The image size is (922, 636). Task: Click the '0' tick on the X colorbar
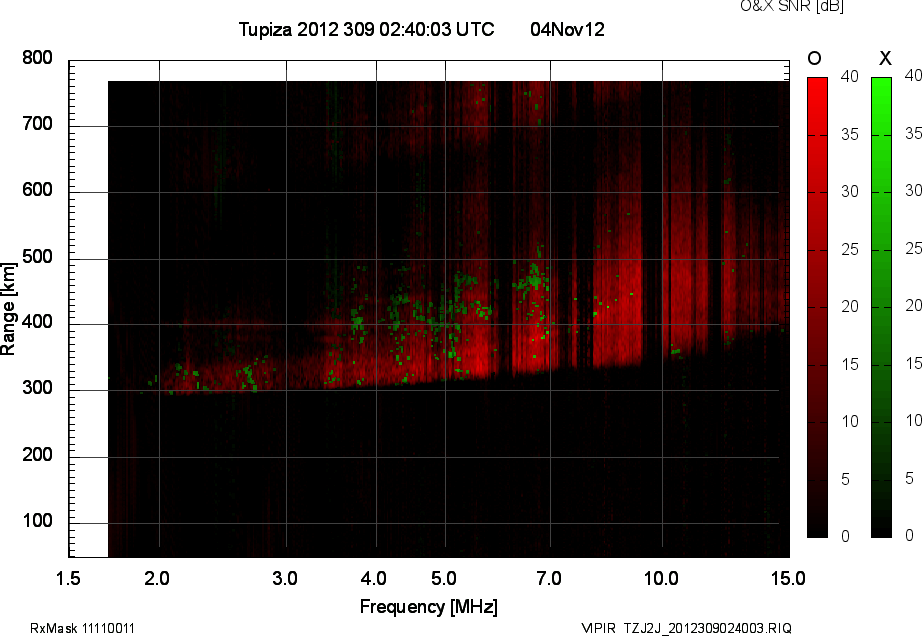click(x=909, y=535)
